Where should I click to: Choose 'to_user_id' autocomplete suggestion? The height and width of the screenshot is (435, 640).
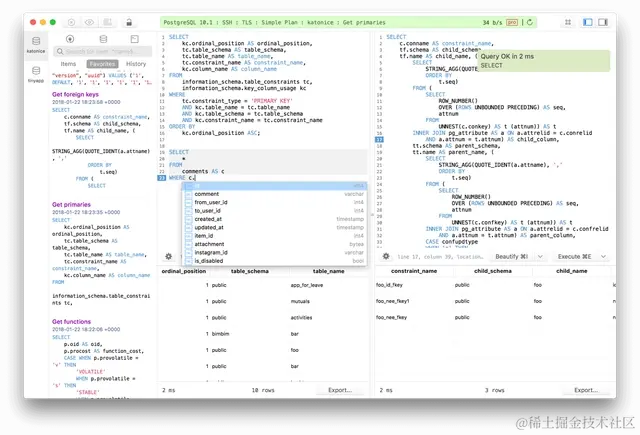point(274,211)
